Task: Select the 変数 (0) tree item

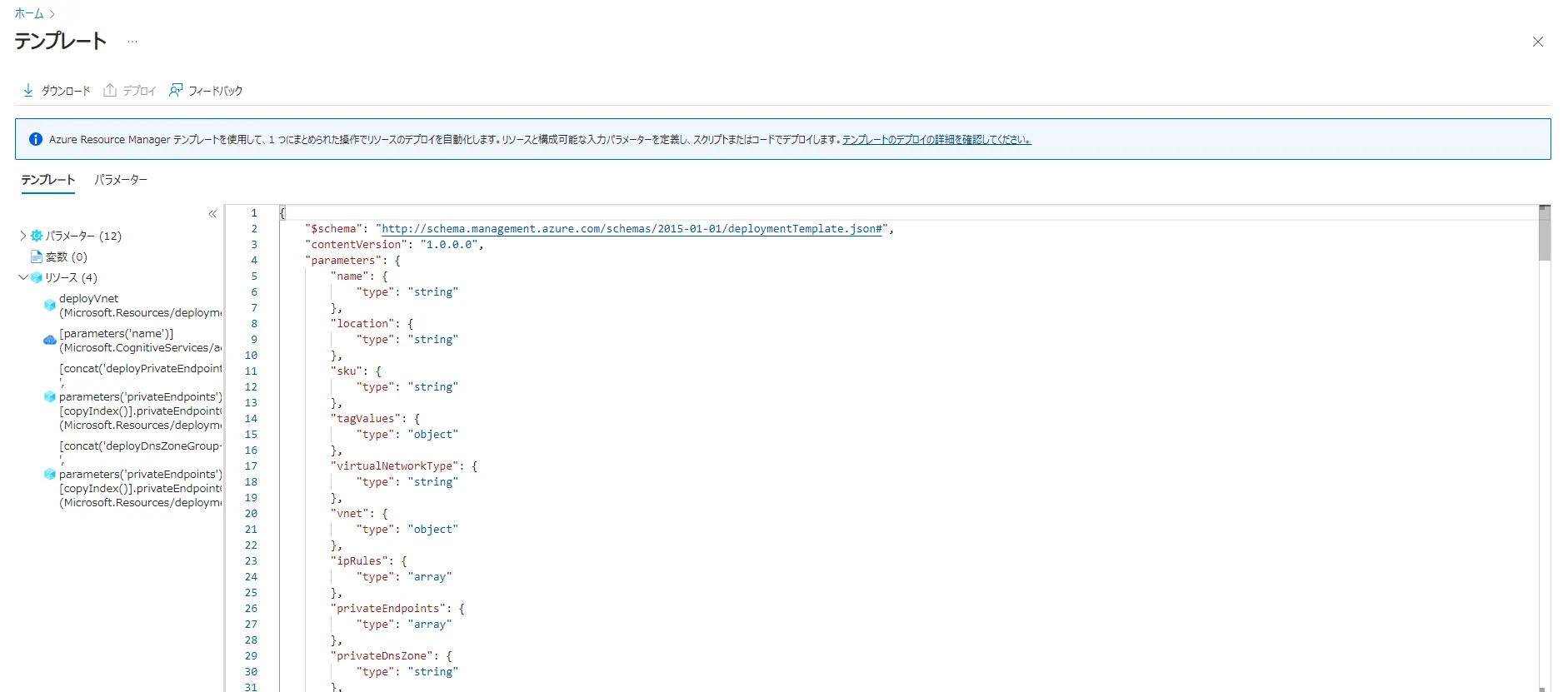Action: coord(67,256)
